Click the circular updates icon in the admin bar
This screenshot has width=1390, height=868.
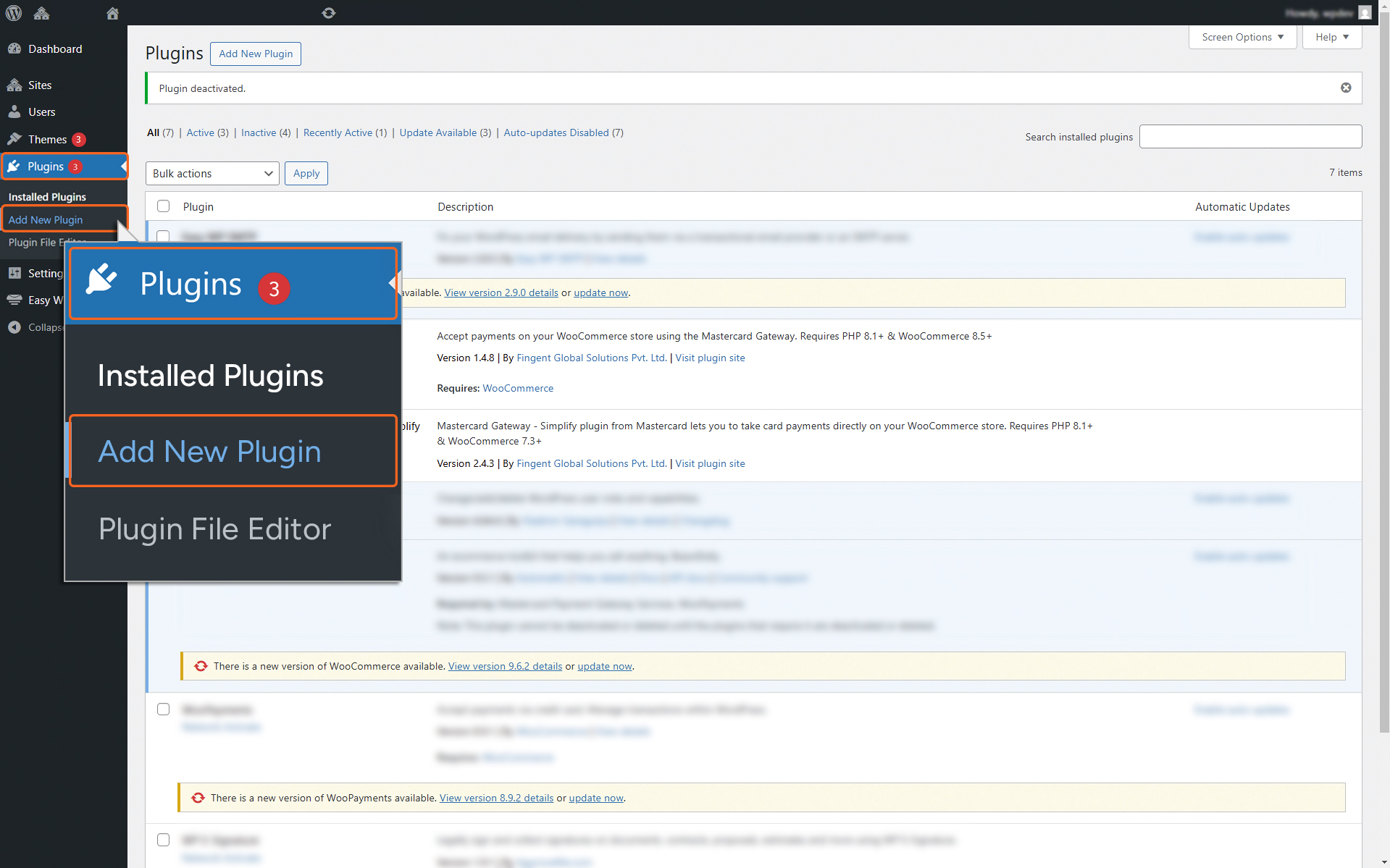(329, 13)
